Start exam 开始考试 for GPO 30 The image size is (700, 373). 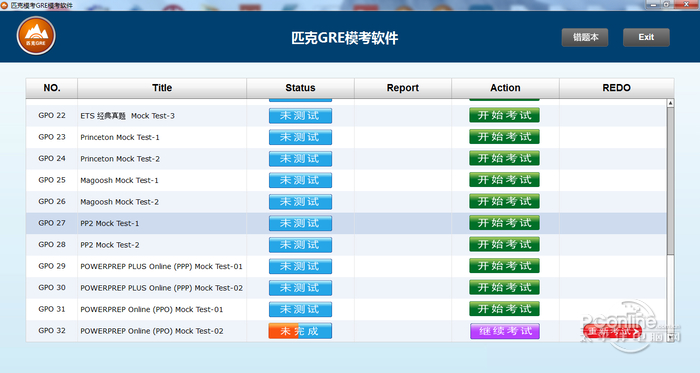(x=504, y=287)
